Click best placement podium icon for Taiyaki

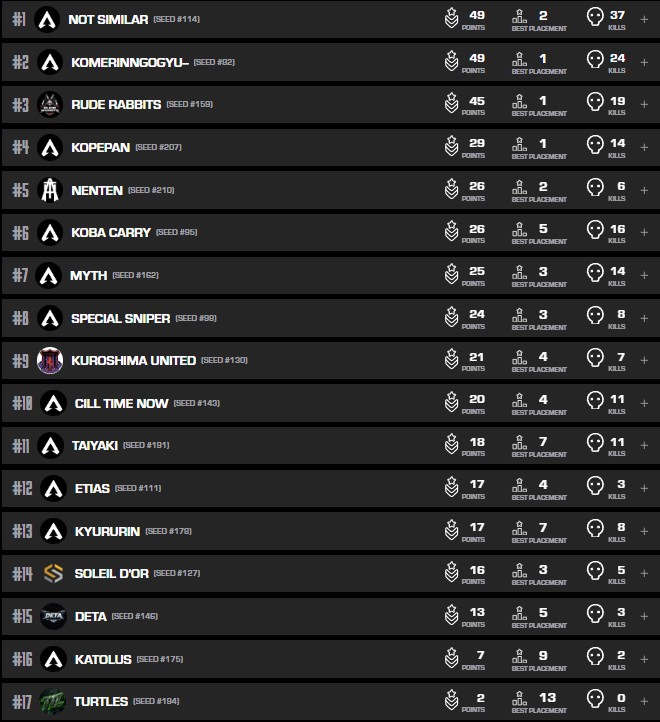pos(519,445)
